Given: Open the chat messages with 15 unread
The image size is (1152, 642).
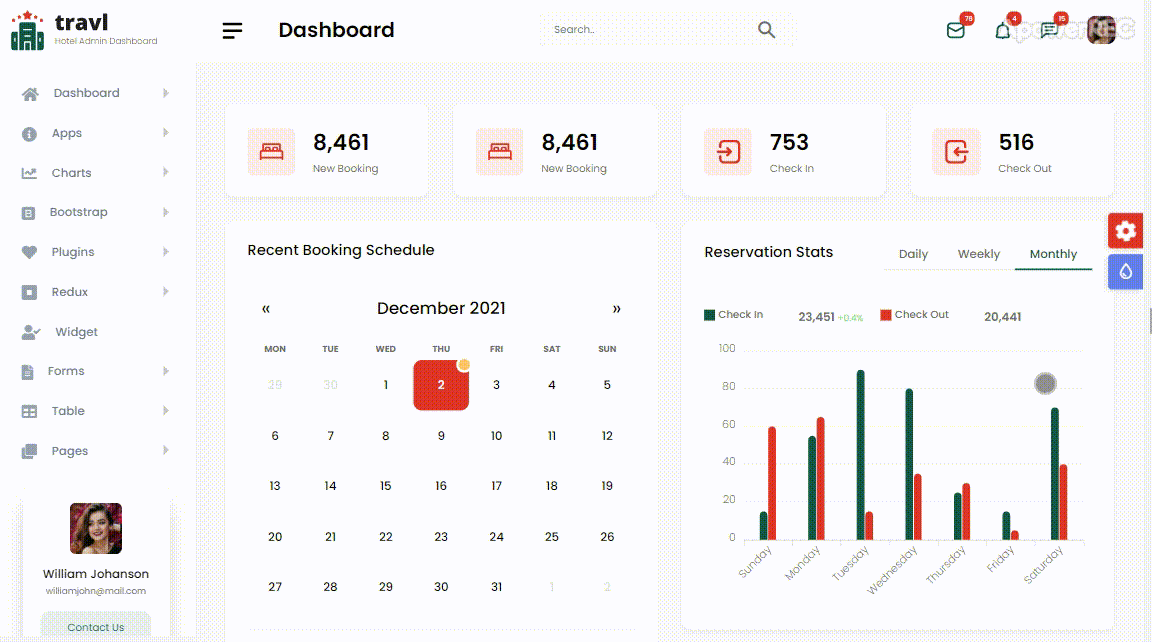Looking at the screenshot, I should tap(1048, 31).
